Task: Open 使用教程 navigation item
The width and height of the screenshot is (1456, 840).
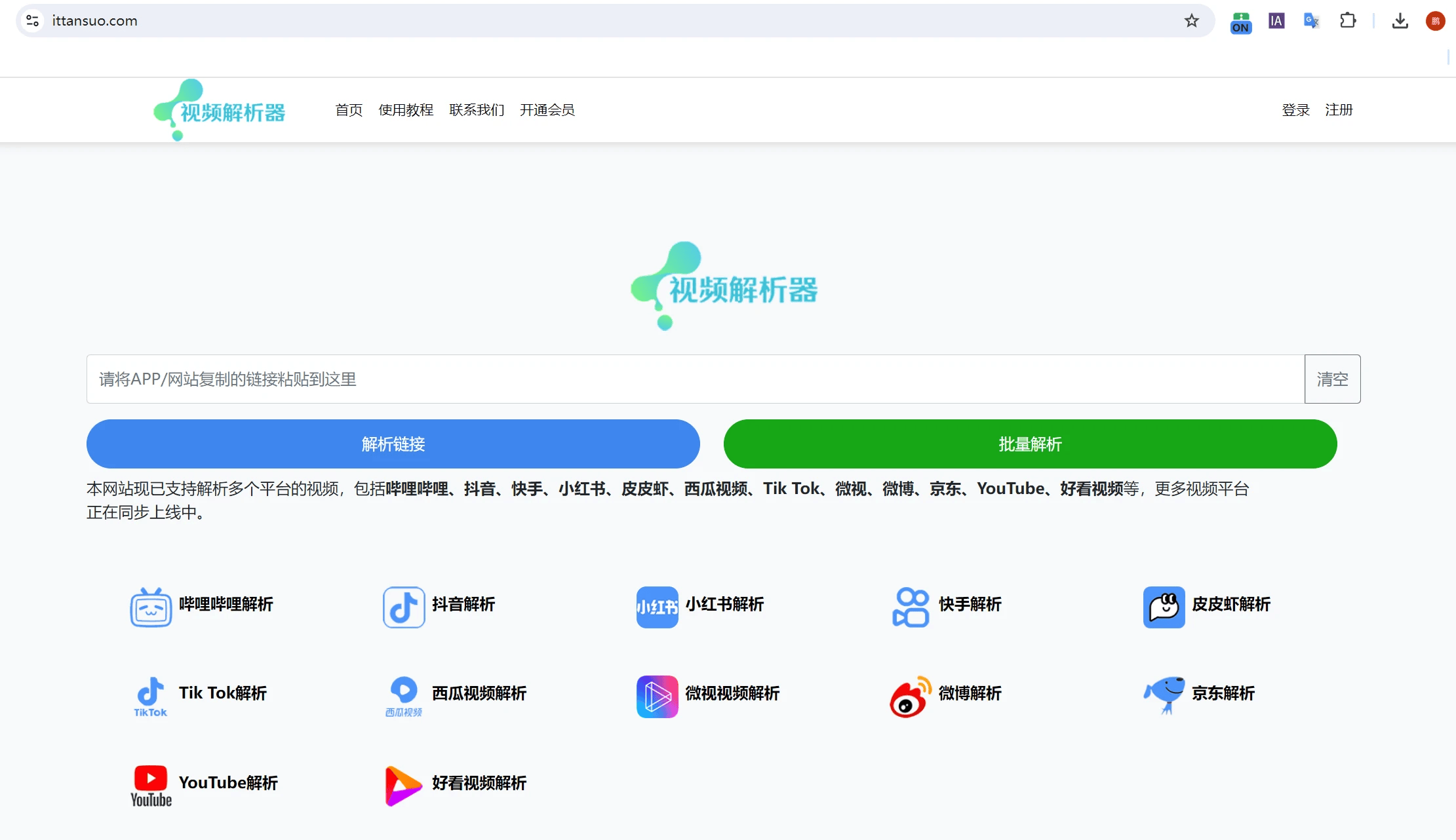Action: (406, 110)
